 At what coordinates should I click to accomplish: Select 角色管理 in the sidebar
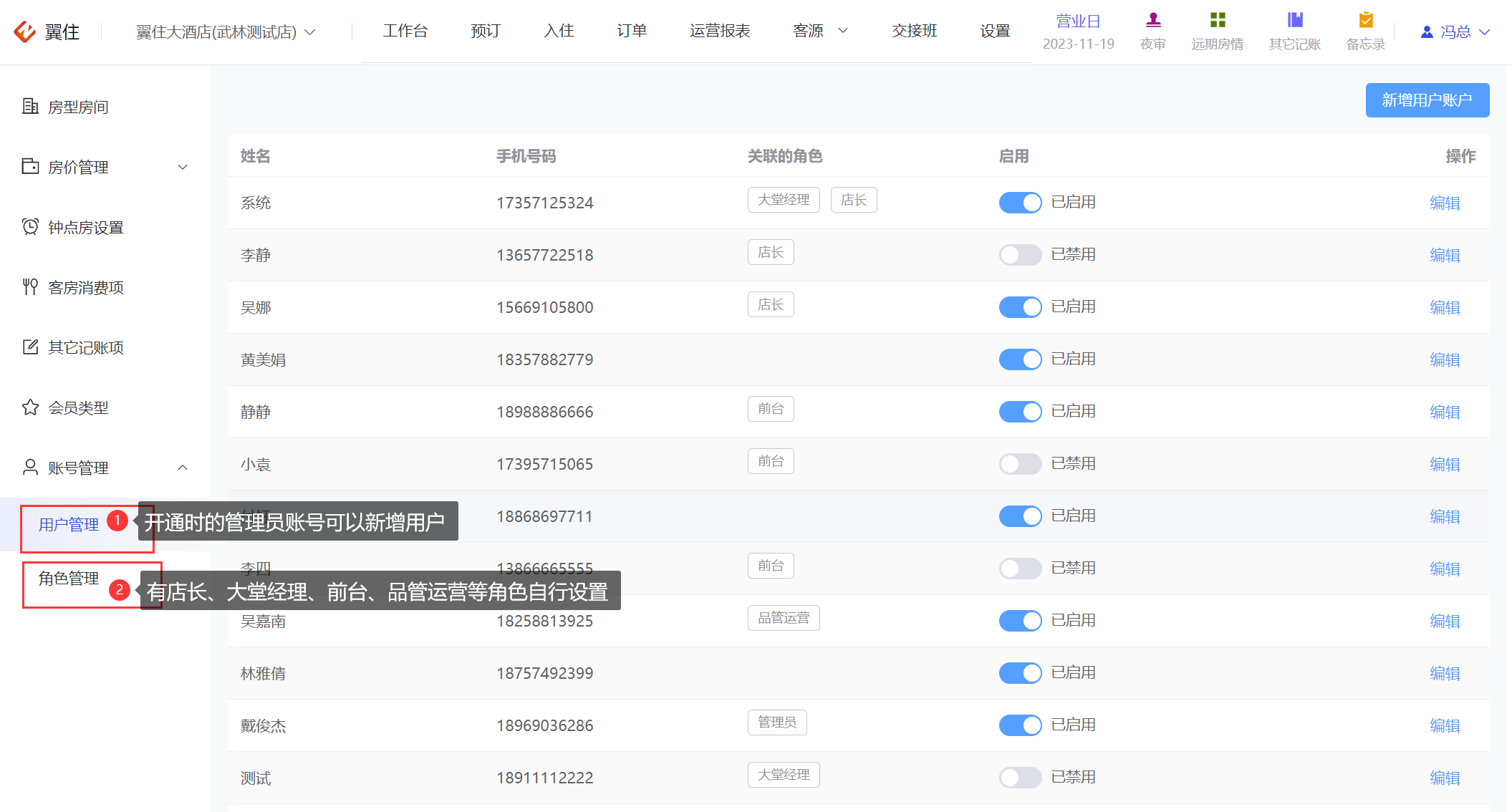tap(69, 578)
